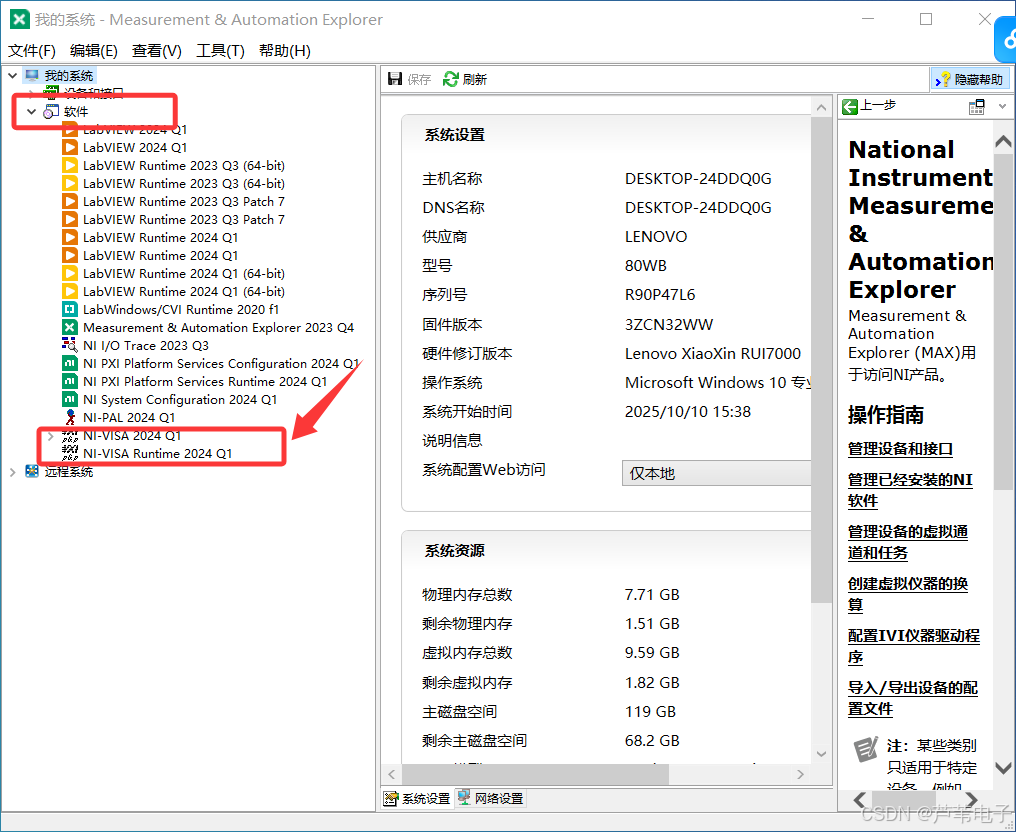Click the 供应商 value LENOVO
Viewport: 1016px width, 832px height.
(656, 237)
